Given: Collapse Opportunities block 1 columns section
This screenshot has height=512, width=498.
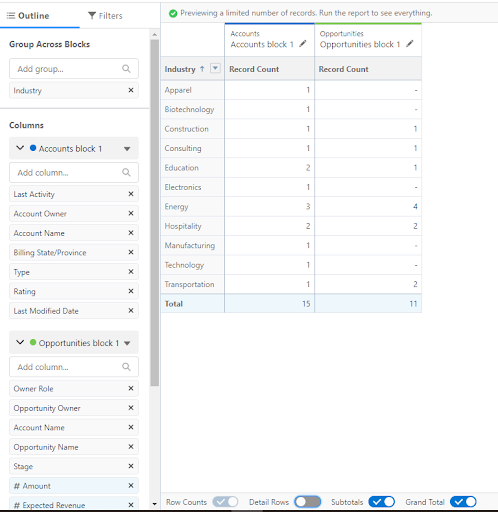Looking at the screenshot, I should point(20,342).
